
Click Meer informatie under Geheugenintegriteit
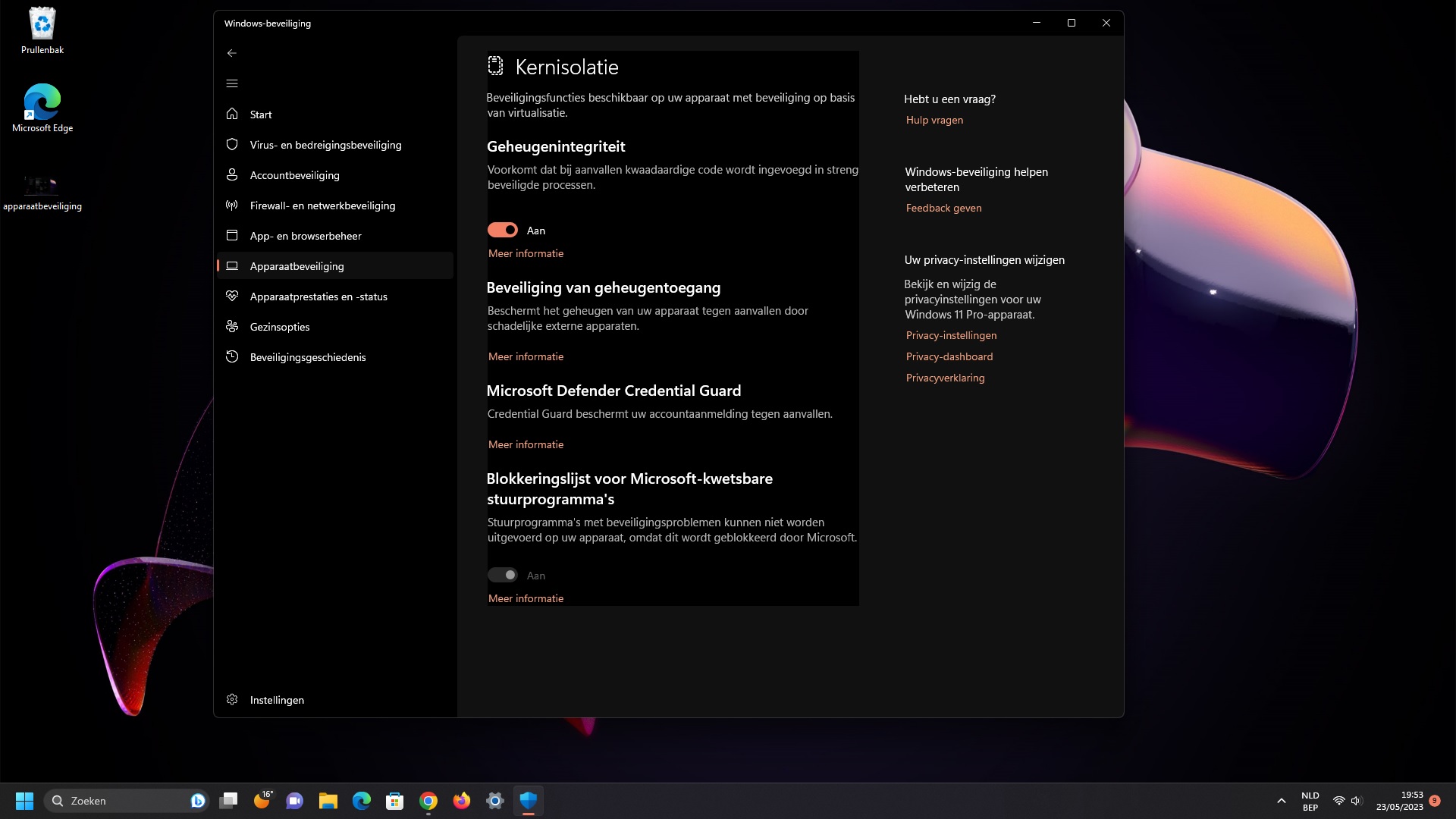click(526, 253)
